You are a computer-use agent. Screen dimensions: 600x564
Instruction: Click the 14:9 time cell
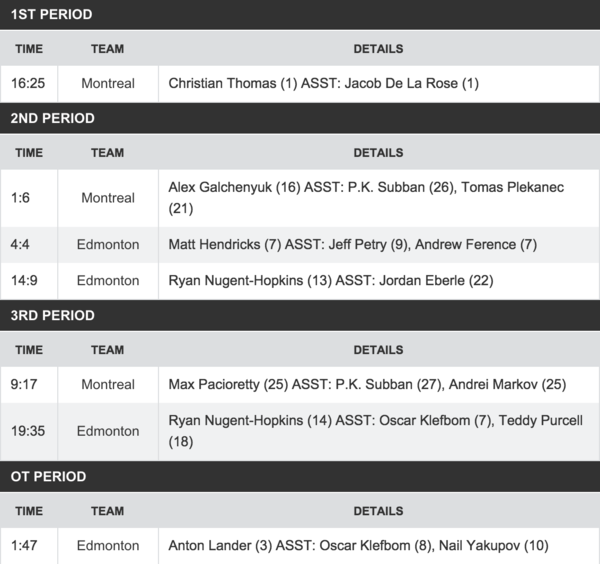[x=29, y=280]
